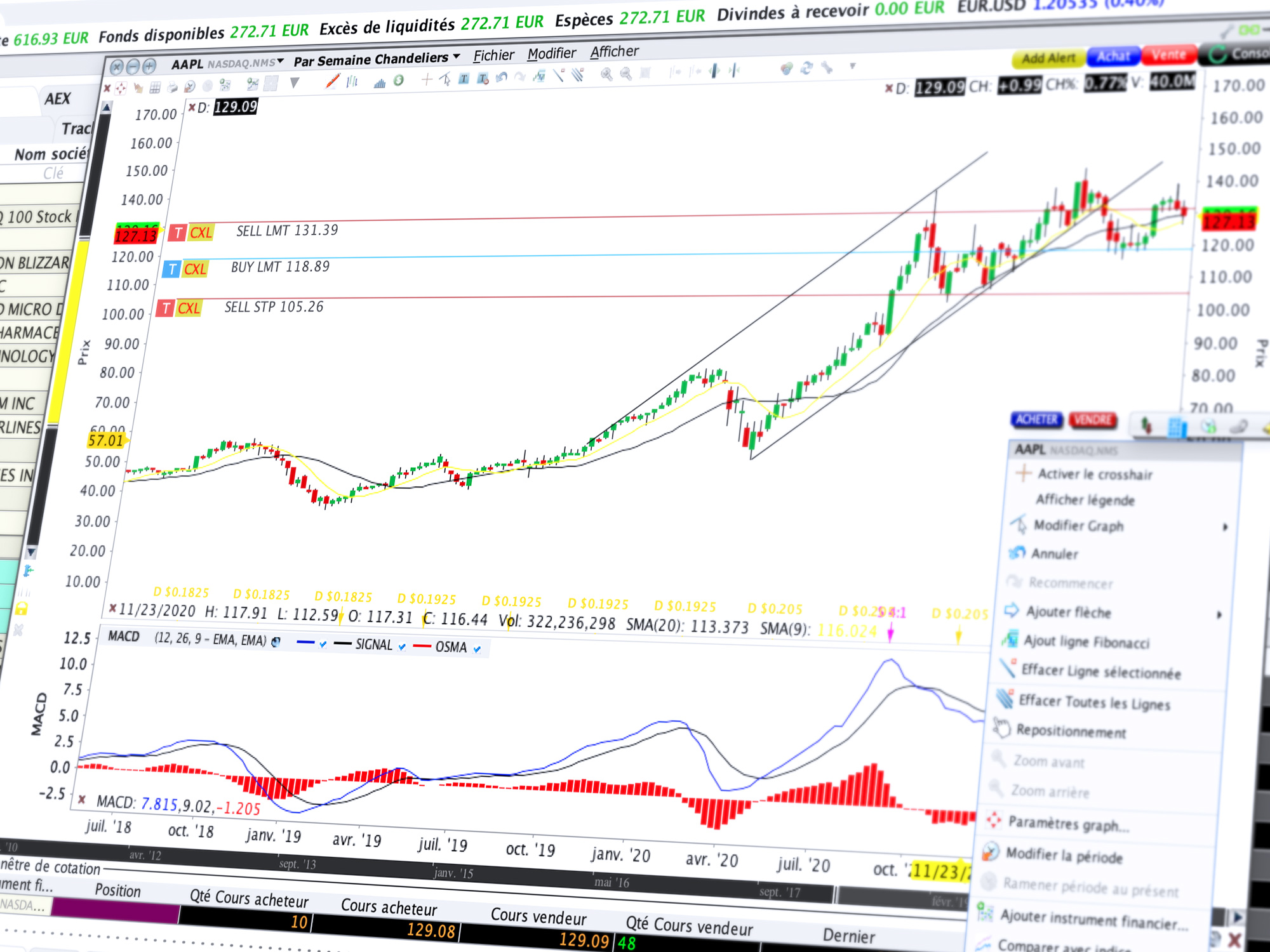Click the refresh arrows toolbar icon
Viewport: 1270px width, 952px height.
(806, 68)
